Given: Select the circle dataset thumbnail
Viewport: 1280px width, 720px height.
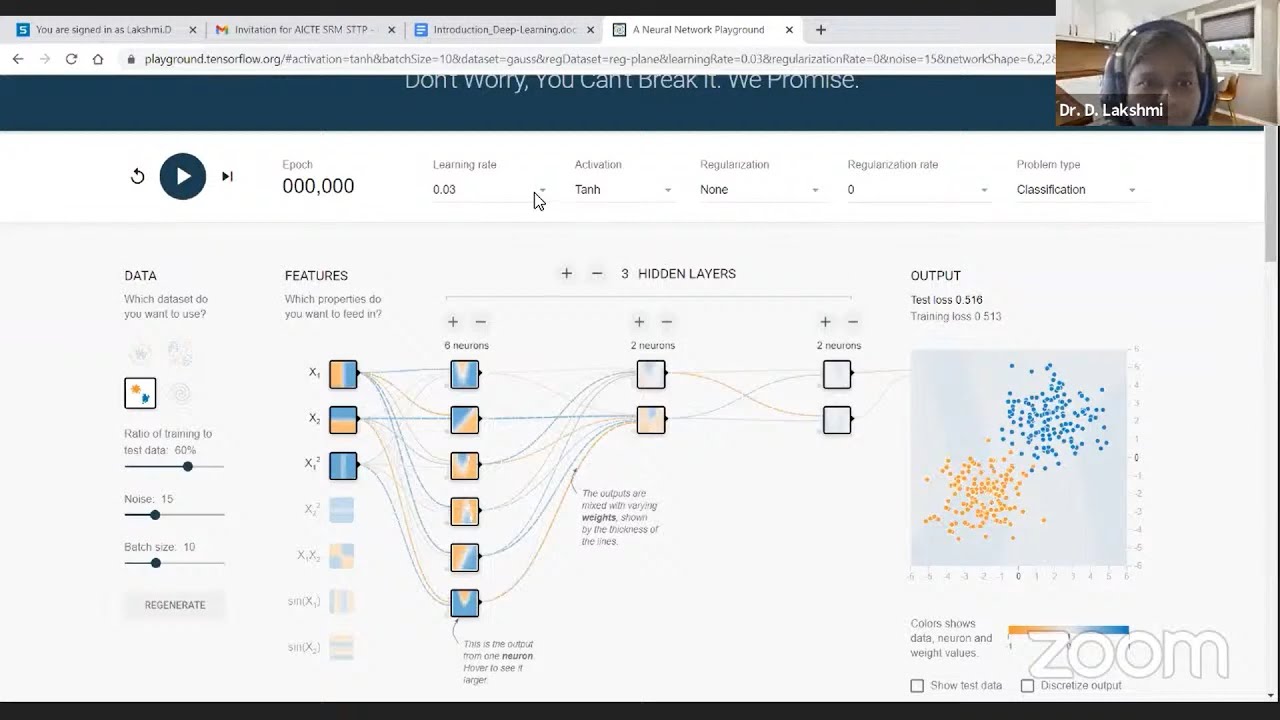Looking at the screenshot, I should coord(140,352).
